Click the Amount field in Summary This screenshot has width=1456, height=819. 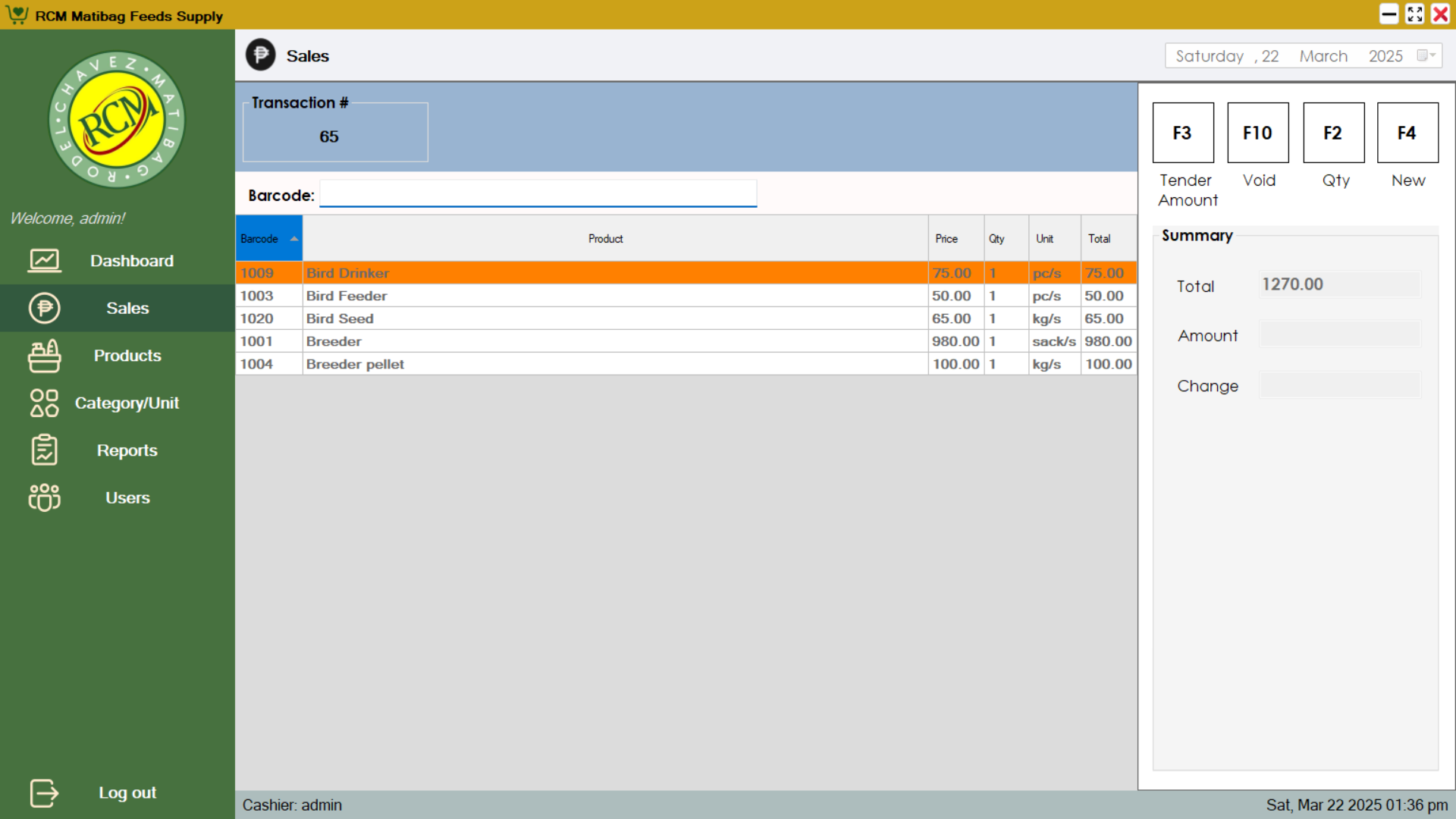click(x=1340, y=334)
